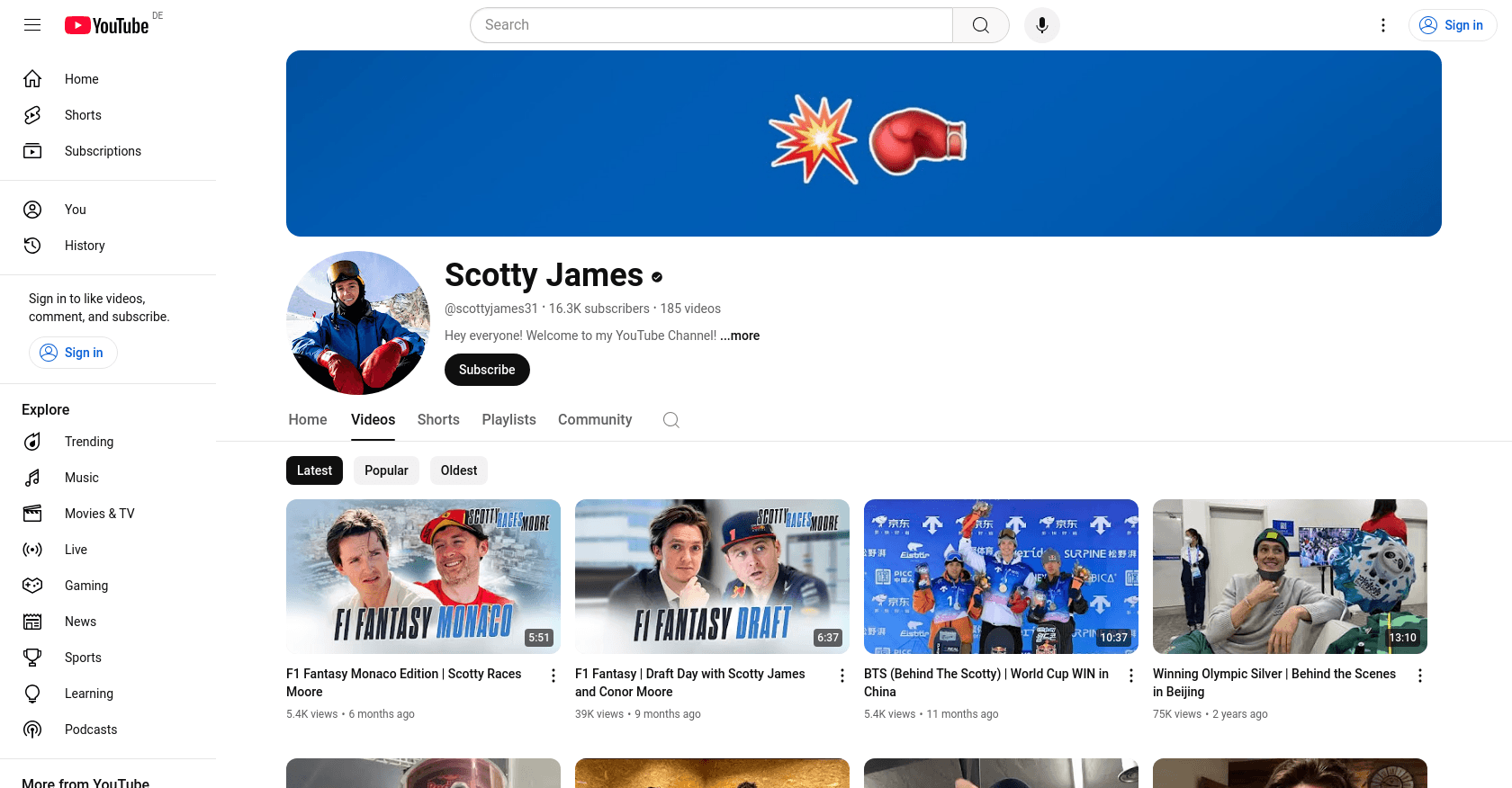Viewport: 1512px width, 788px height.
Task: Expand channel description with ...more
Action: coord(740,336)
